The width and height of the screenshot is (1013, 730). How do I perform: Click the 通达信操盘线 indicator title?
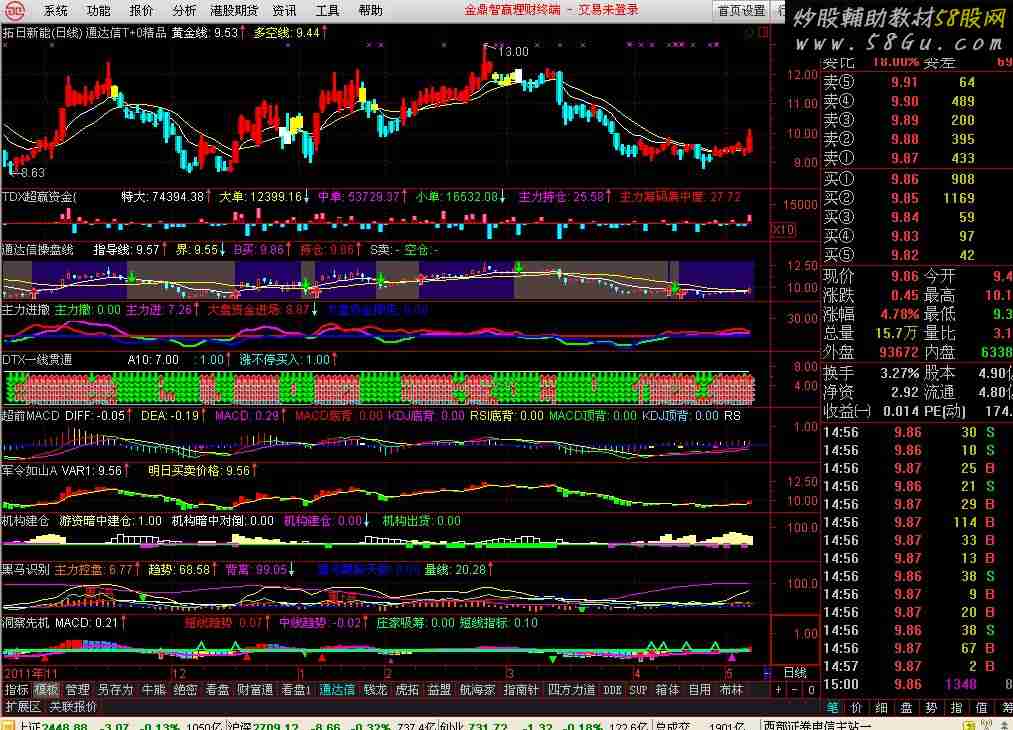click(37, 249)
